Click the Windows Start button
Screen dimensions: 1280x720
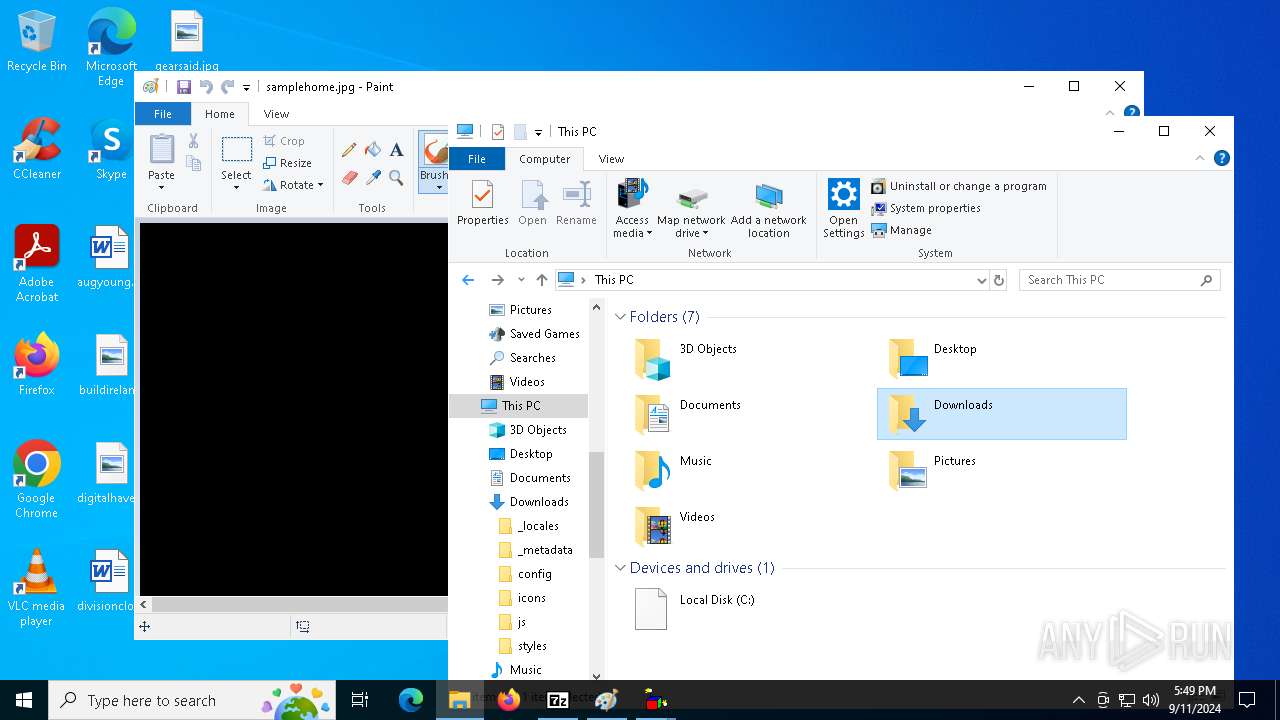point(24,700)
